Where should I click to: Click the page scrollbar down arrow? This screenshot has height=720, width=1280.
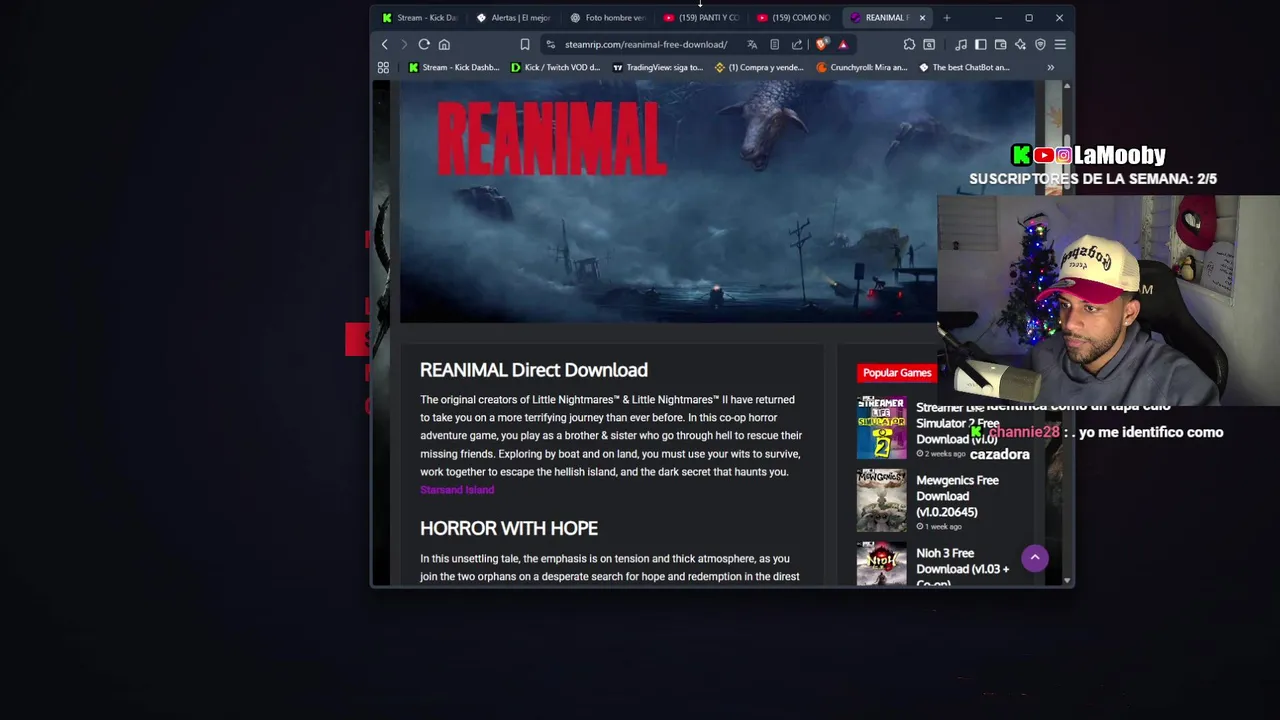(1067, 580)
